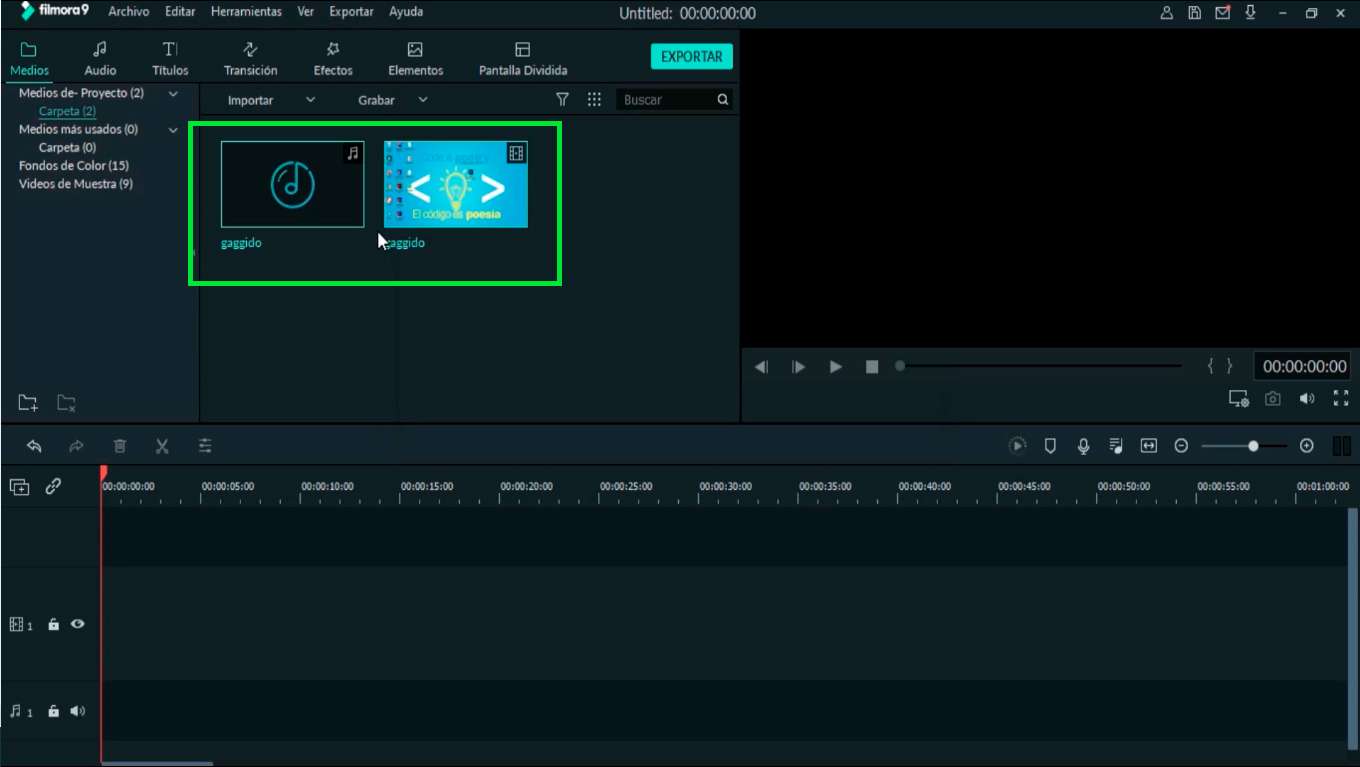Switch to the Audio tab
This screenshot has height=767, width=1360.
[100, 59]
